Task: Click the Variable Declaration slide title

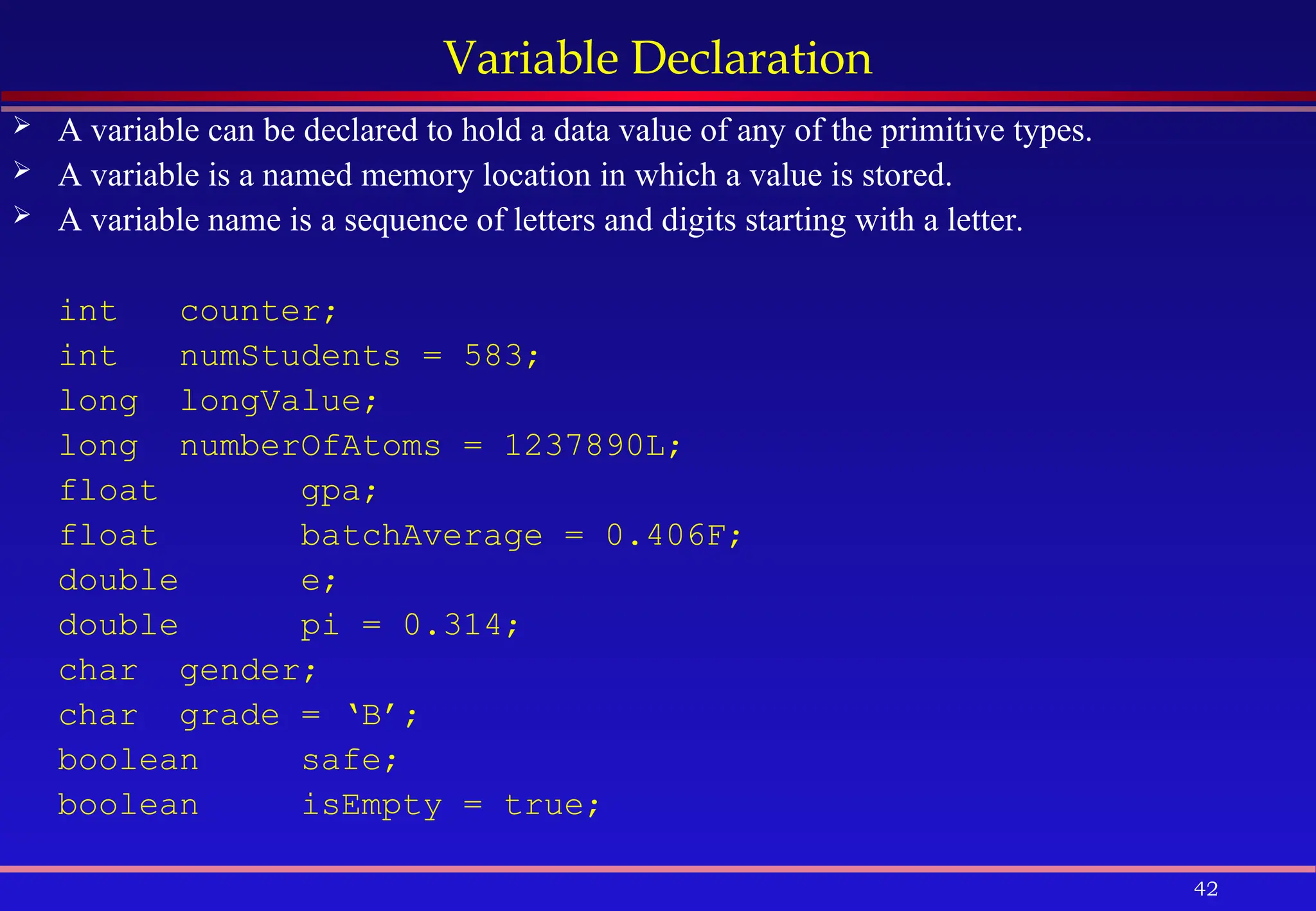Action: click(x=657, y=58)
